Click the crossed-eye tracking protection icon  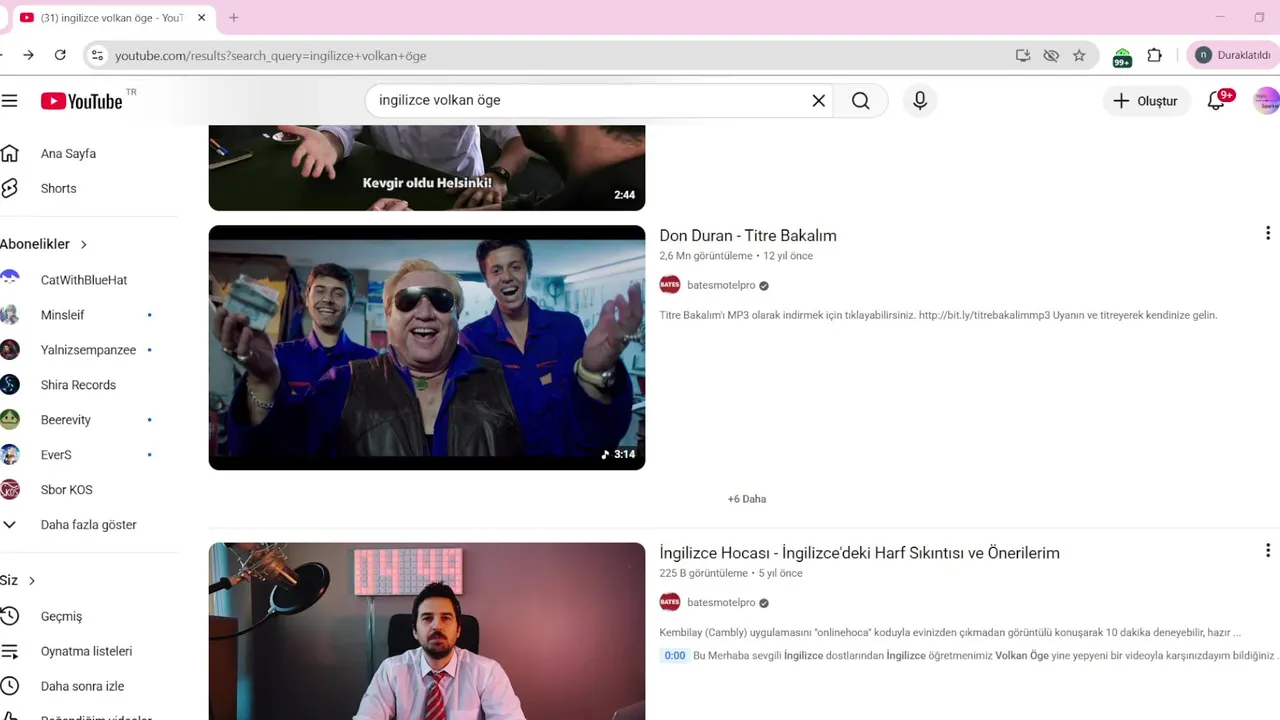click(1051, 56)
